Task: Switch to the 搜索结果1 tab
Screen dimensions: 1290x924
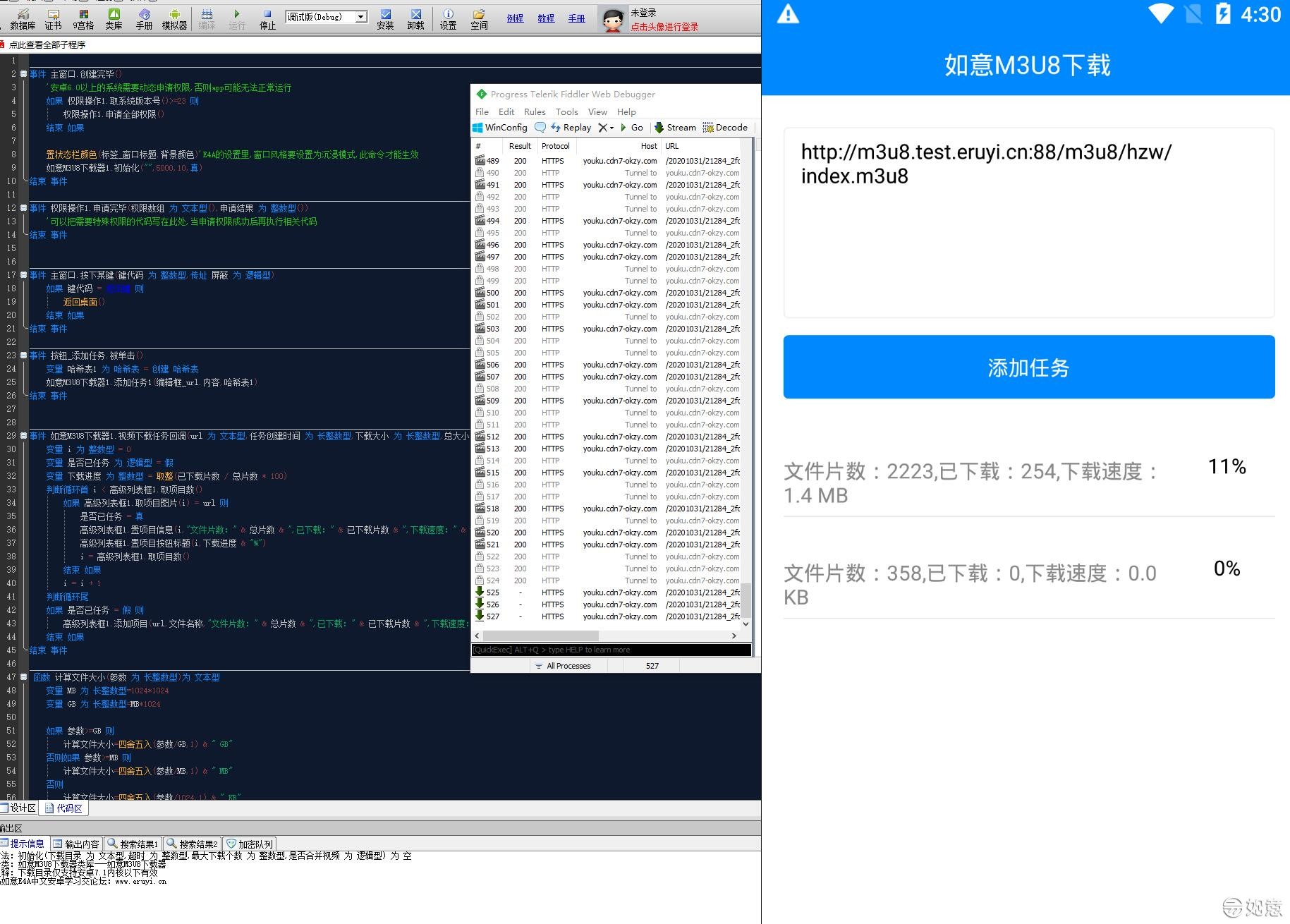Action: (x=133, y=844)
